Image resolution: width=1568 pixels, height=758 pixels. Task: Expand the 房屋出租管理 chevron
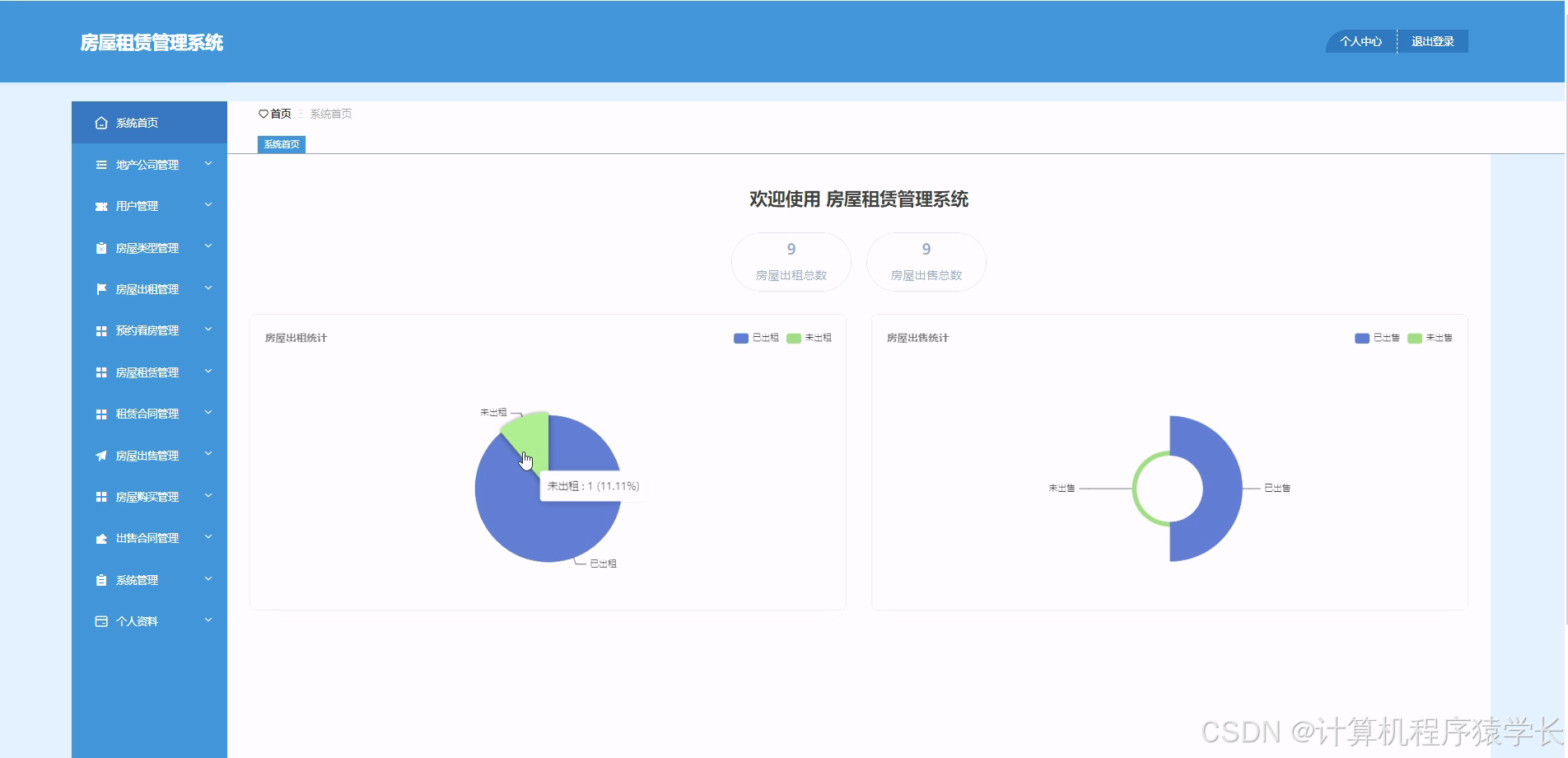point(208,288)
